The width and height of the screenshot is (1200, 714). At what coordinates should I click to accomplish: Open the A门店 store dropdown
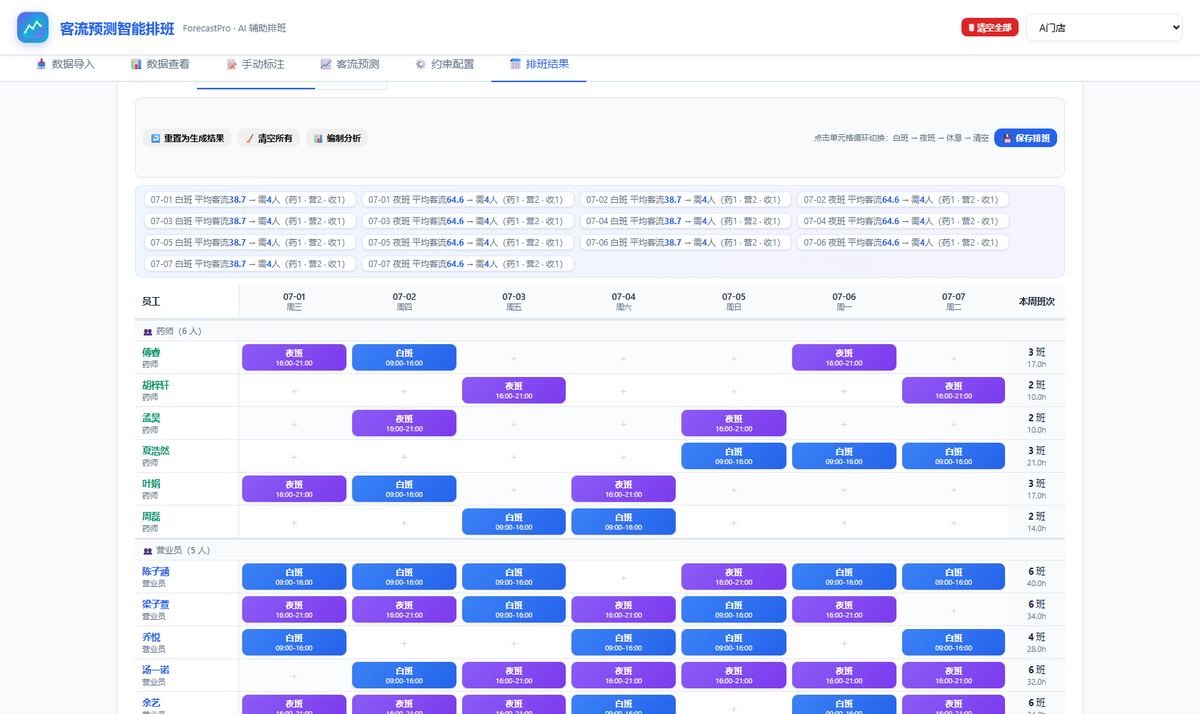[x=1104, y=28]
